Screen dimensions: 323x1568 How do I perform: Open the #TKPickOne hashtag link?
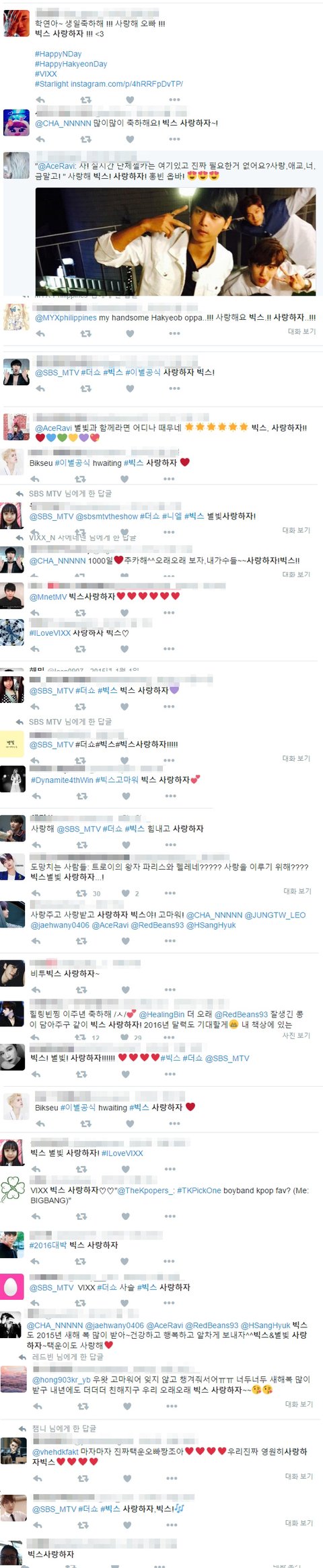point(199,1190)
